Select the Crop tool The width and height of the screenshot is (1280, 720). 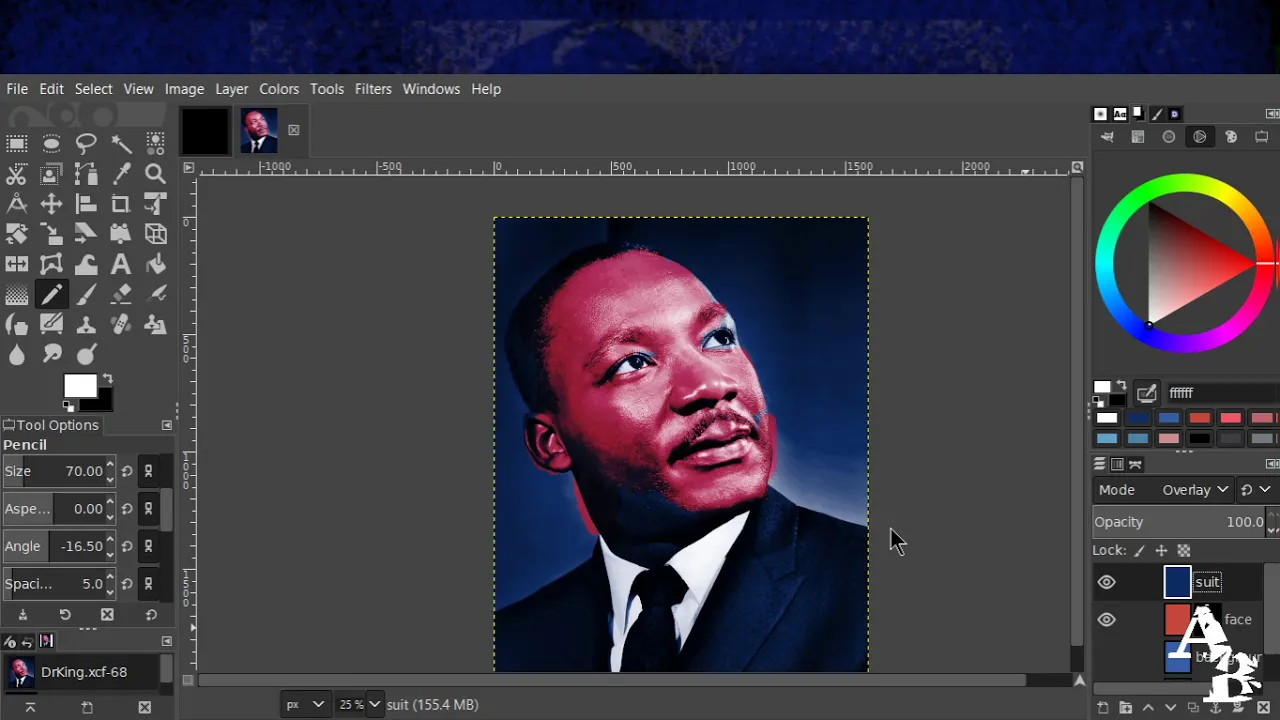coord(121,204)
